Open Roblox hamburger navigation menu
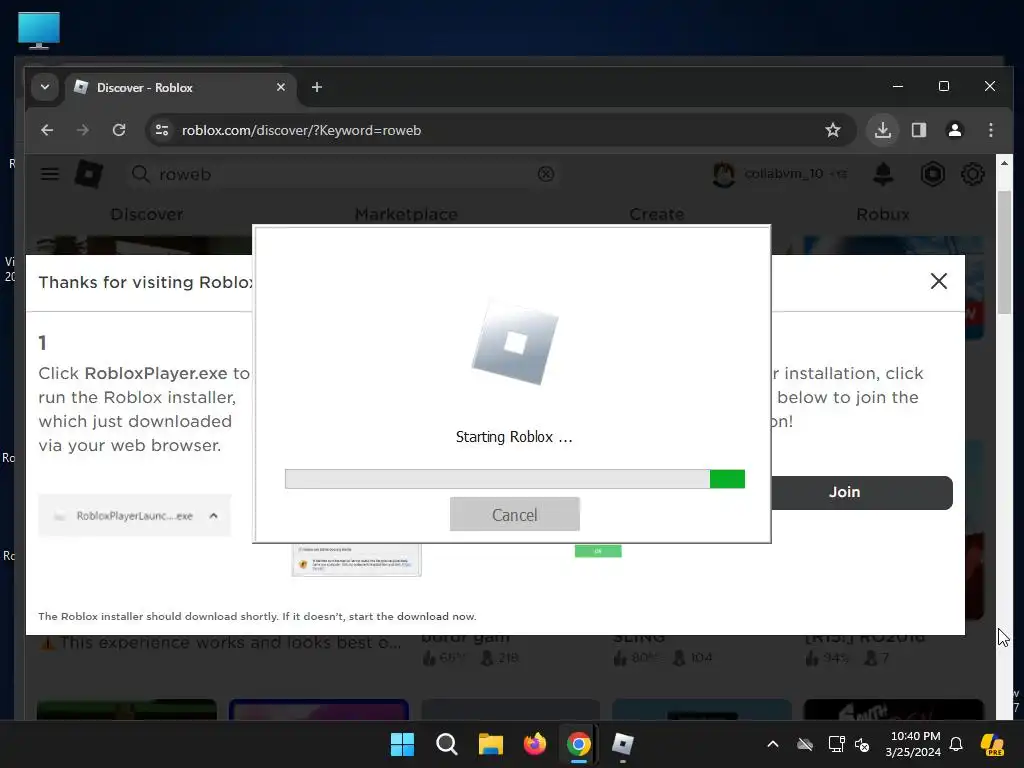This screenshot has width=1024, height=768. pos(50,174)
